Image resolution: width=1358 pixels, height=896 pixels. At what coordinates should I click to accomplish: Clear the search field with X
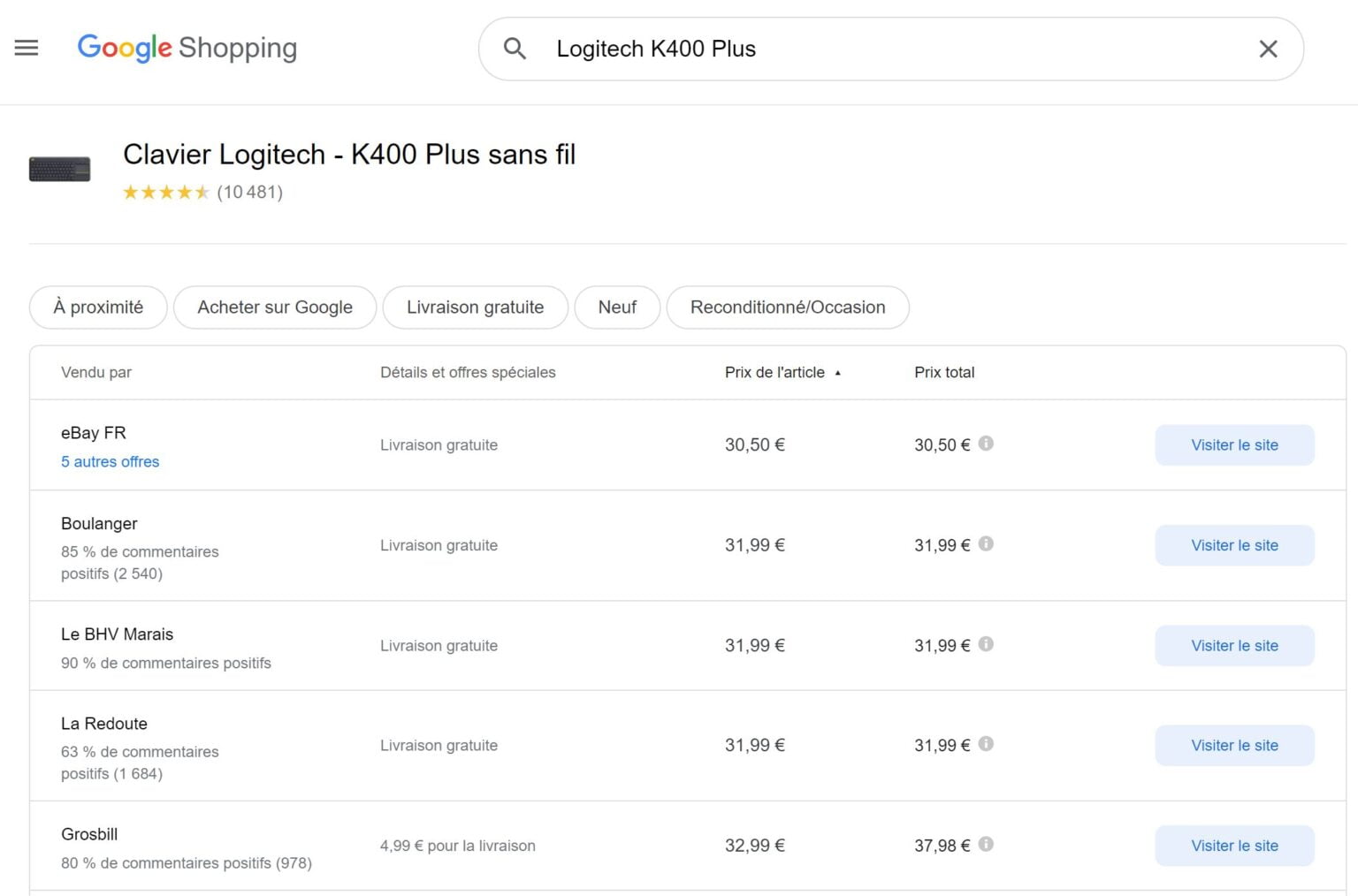click(x=1268, y=49)
